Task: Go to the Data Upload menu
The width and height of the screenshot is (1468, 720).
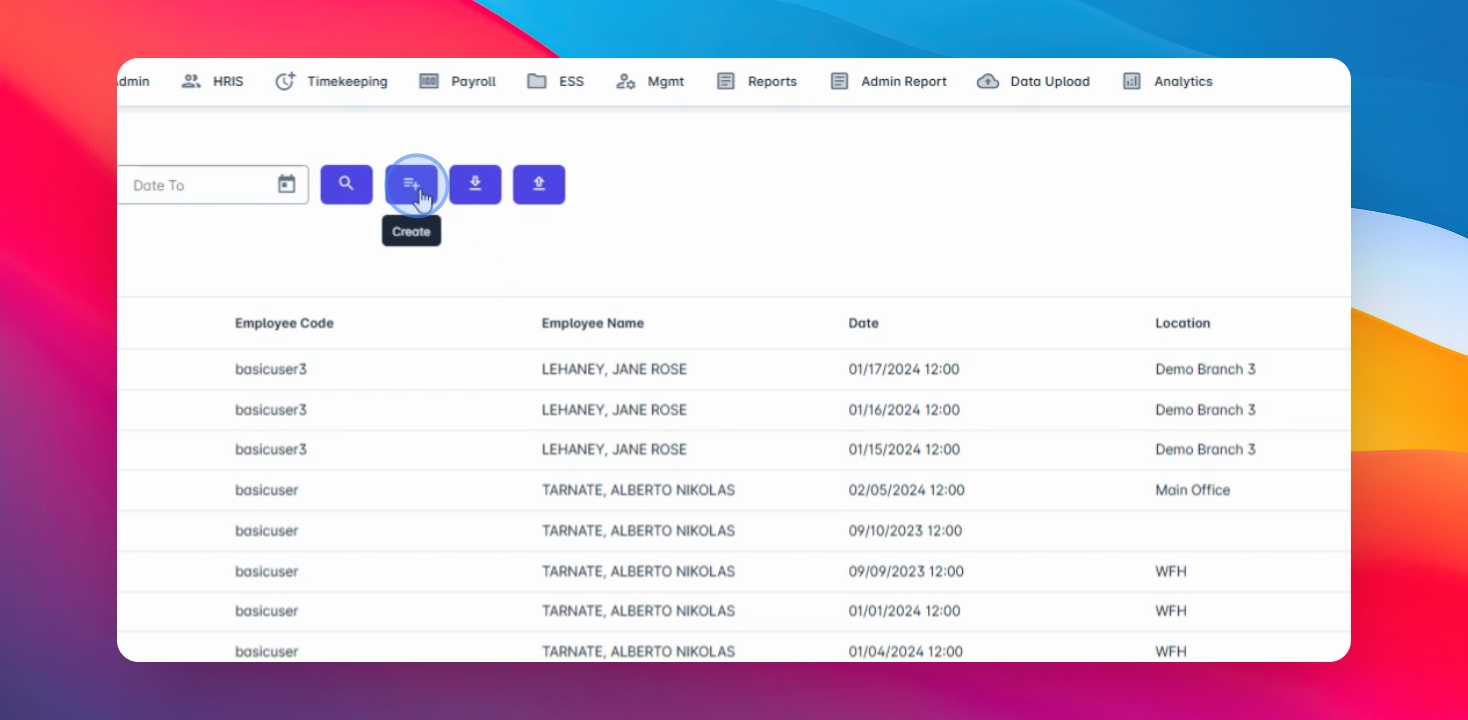Action: [x=1033, y=82]
